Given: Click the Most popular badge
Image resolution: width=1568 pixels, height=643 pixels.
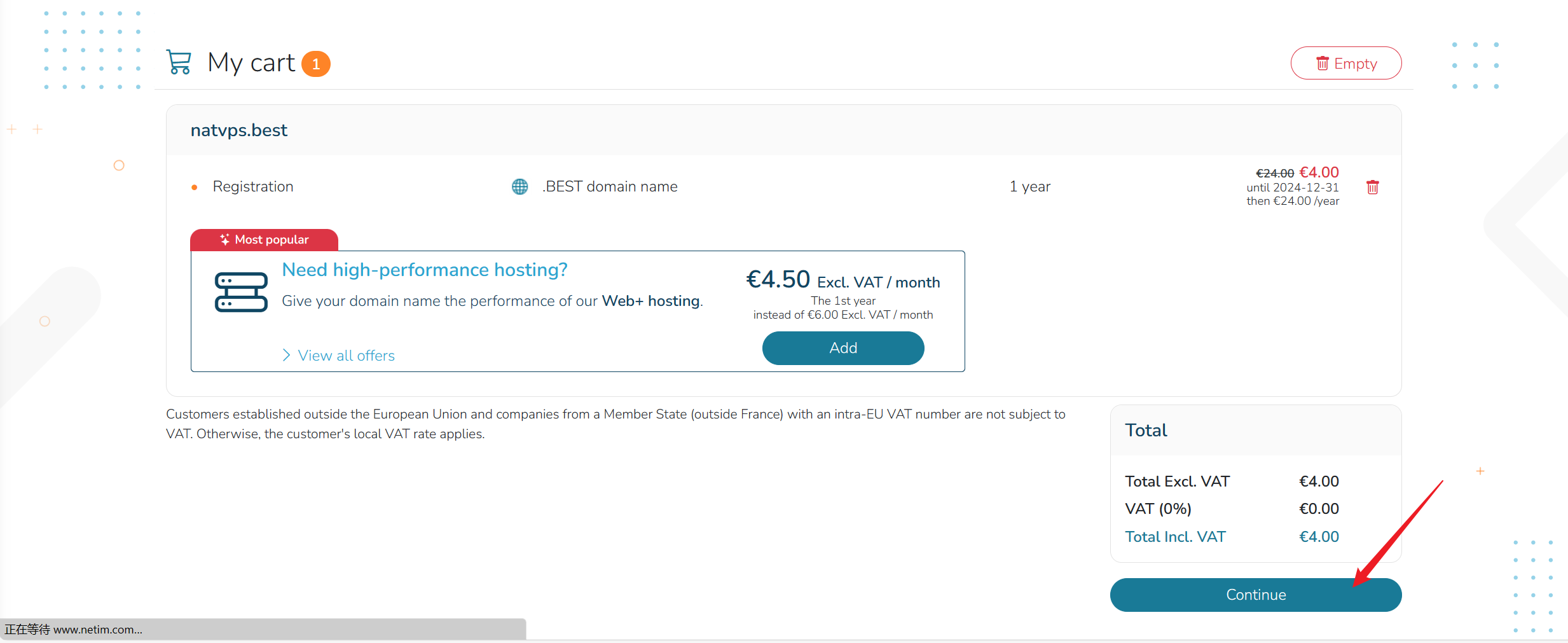Looking at the screenshot, I should [x=264, y=240].
